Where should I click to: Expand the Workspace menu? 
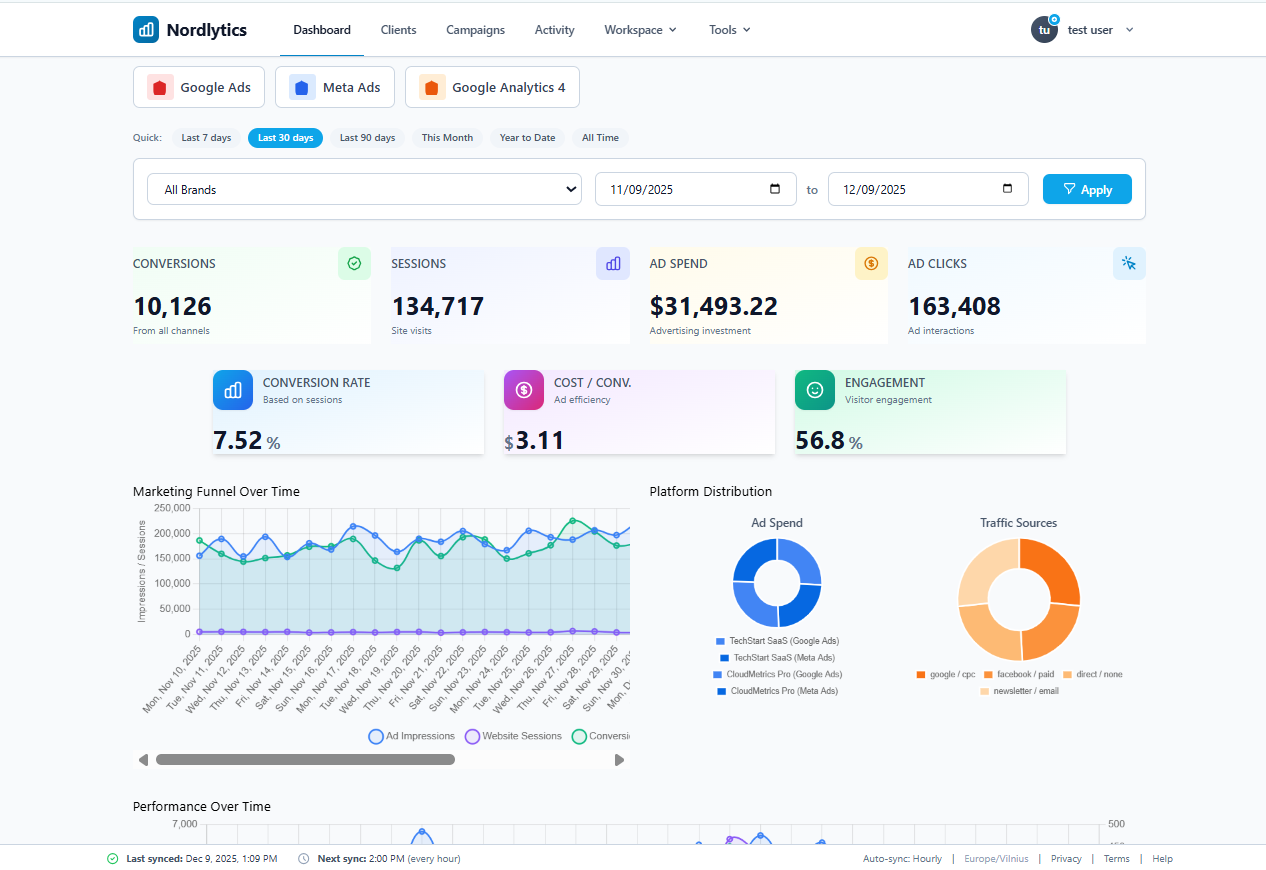click(640, 29)
